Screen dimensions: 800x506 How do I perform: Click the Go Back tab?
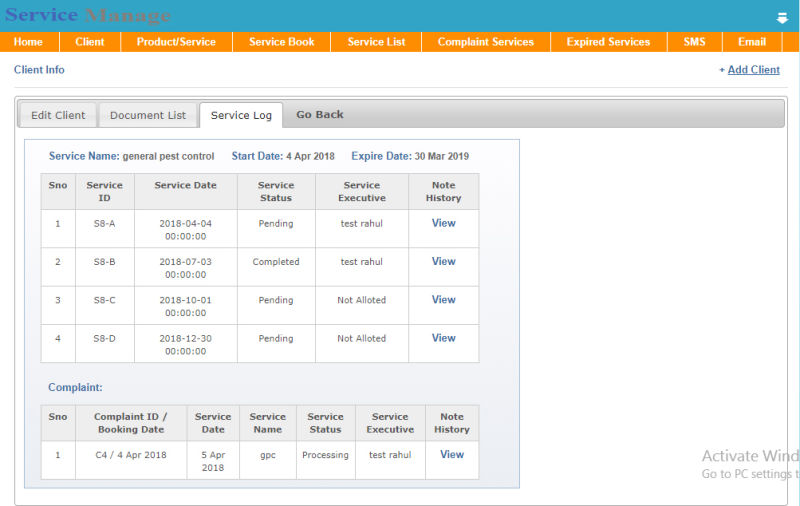320,115
